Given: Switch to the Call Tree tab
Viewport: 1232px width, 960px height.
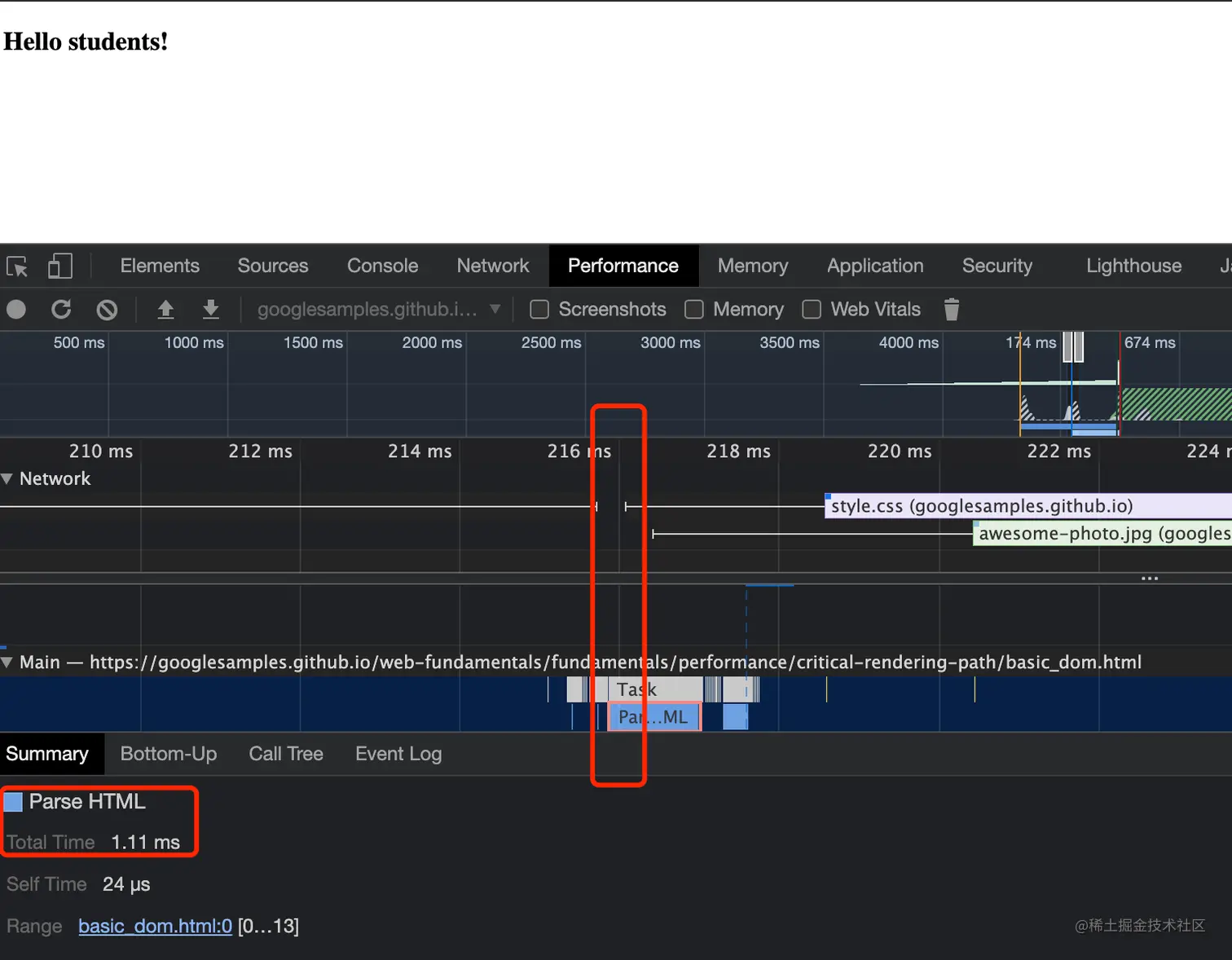Looking at the screenshot, I should (286, 755).
